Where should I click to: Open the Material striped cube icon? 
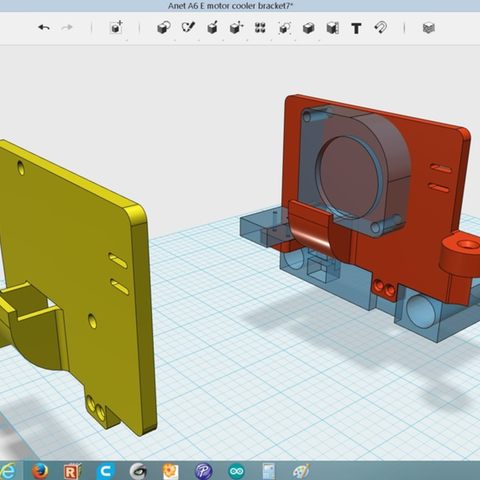429,28
